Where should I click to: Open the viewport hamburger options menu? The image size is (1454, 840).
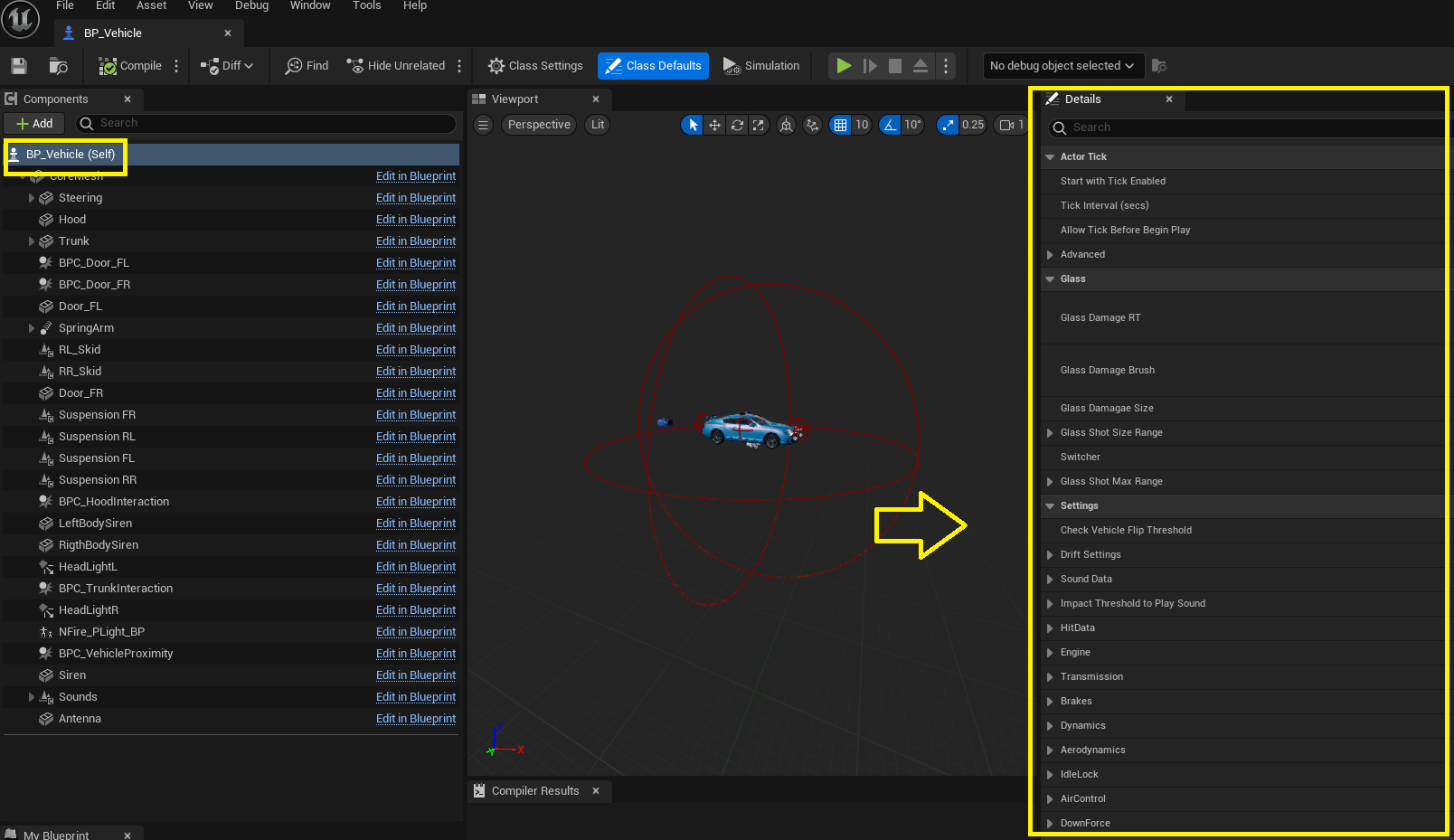click(x=484, y=125)
